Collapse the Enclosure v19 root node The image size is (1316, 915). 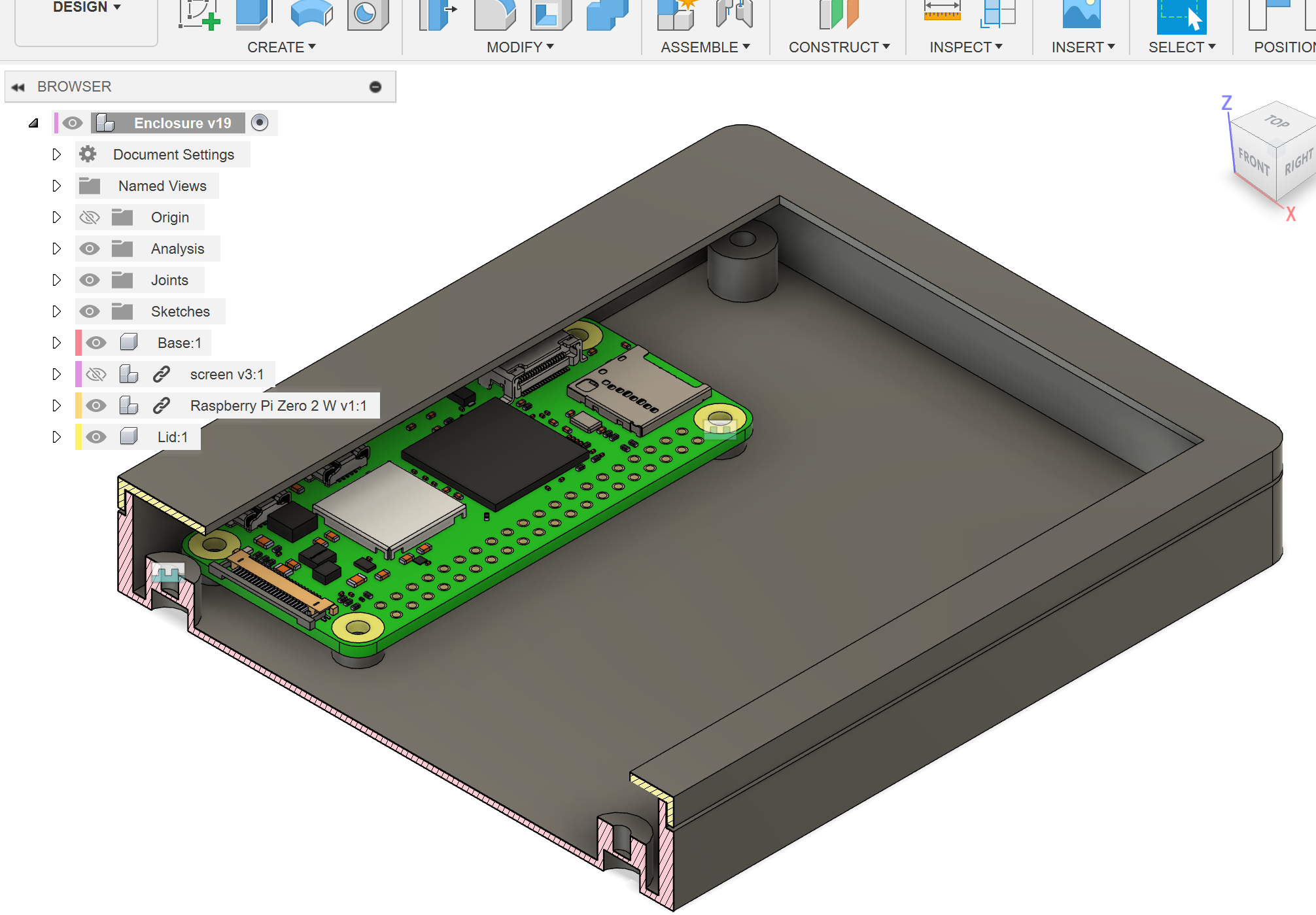pyautogui.click(x=33, y=123)
